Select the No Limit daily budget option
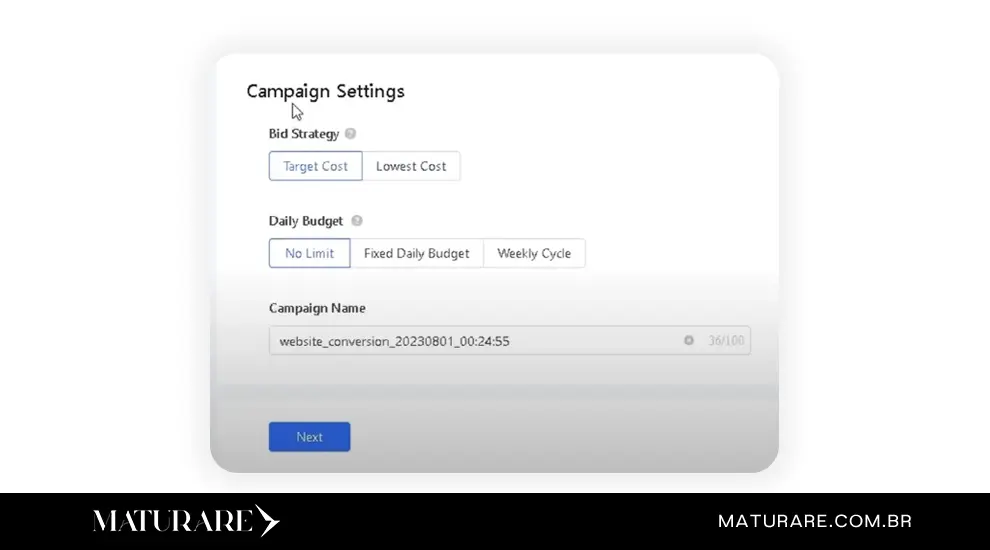The height and width of the screenshot is (550, 990). pyautogui.click(x=309, y=254)
